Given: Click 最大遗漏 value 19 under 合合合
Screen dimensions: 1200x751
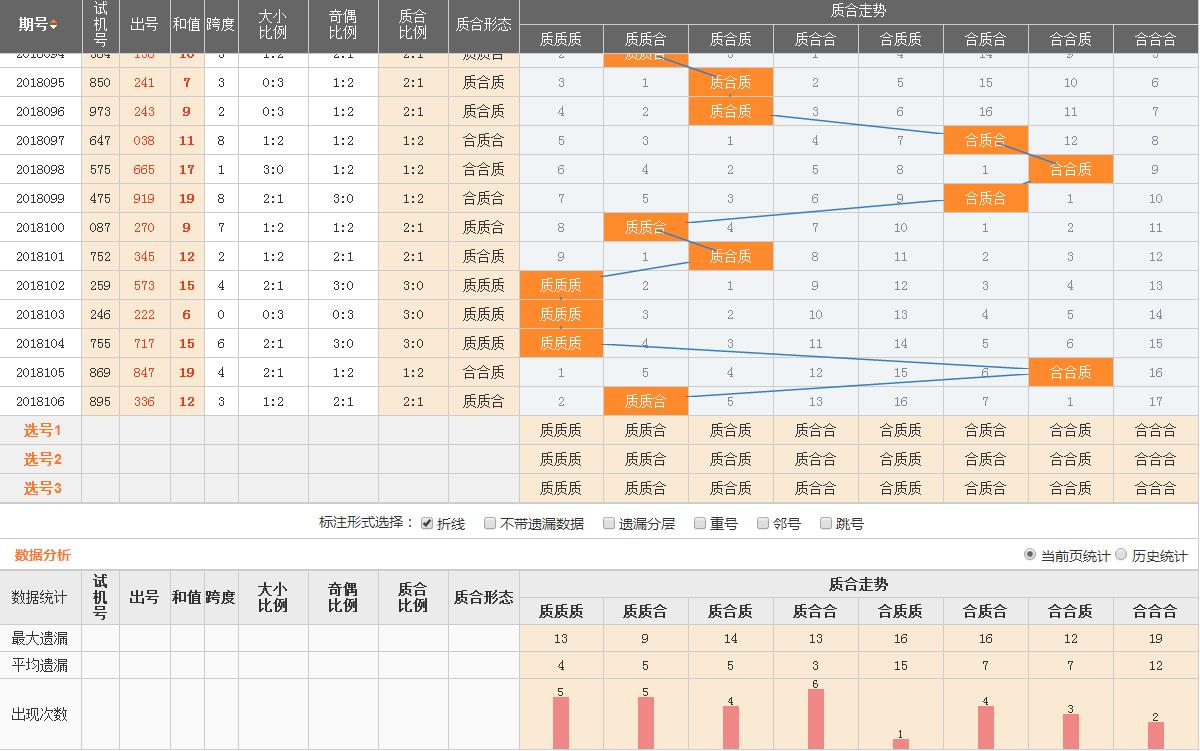Looking at the screenshot, I should 1156,638.
